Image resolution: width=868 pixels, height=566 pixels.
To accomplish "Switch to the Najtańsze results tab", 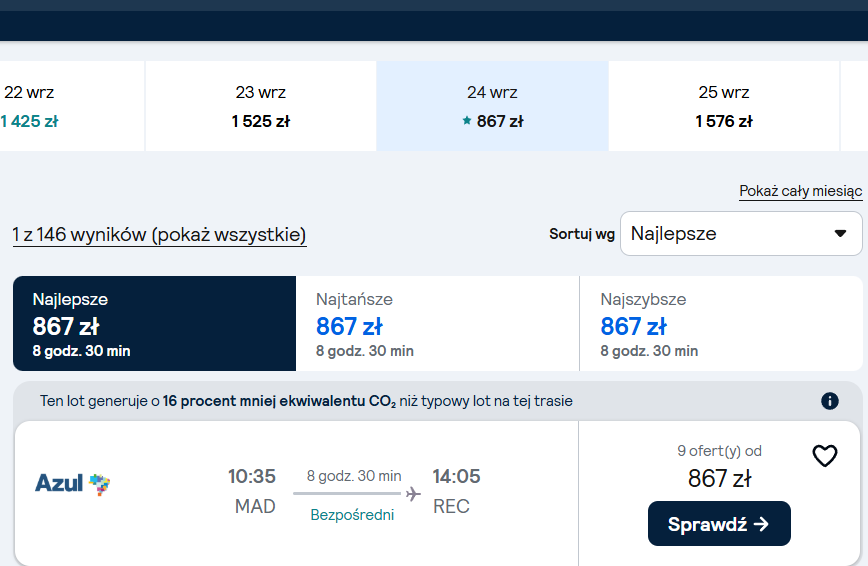I will coord(437,323).
